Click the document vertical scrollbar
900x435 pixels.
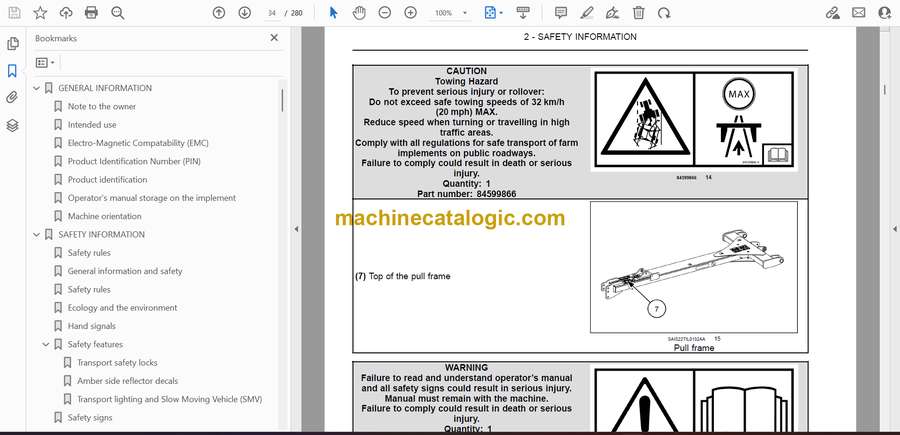(x=885, y=91)
